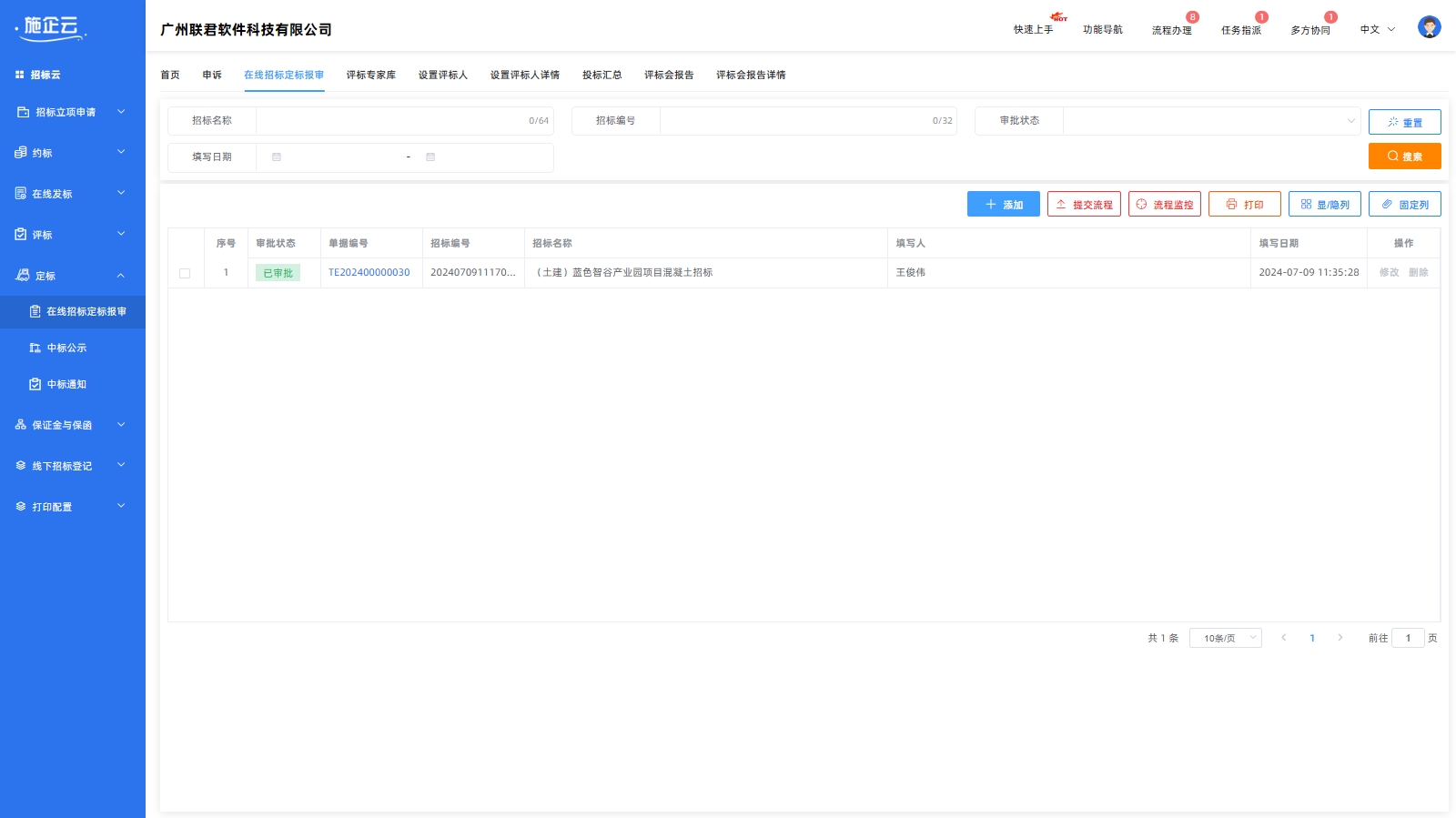Viewport: 1456px width, 818px height.
Task: Click the 约标 sidebar icon
Action: (x=21, y=153)
